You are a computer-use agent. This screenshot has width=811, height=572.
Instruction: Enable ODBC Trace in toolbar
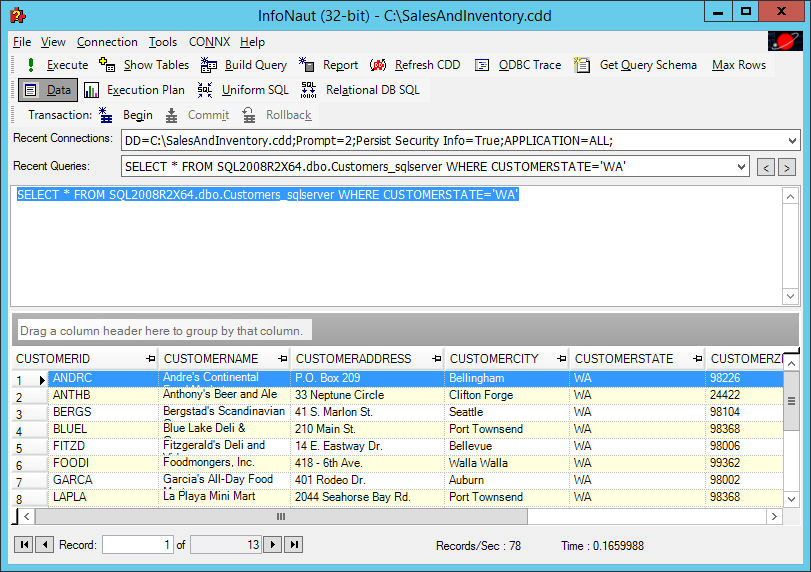(x=482, y=65)
